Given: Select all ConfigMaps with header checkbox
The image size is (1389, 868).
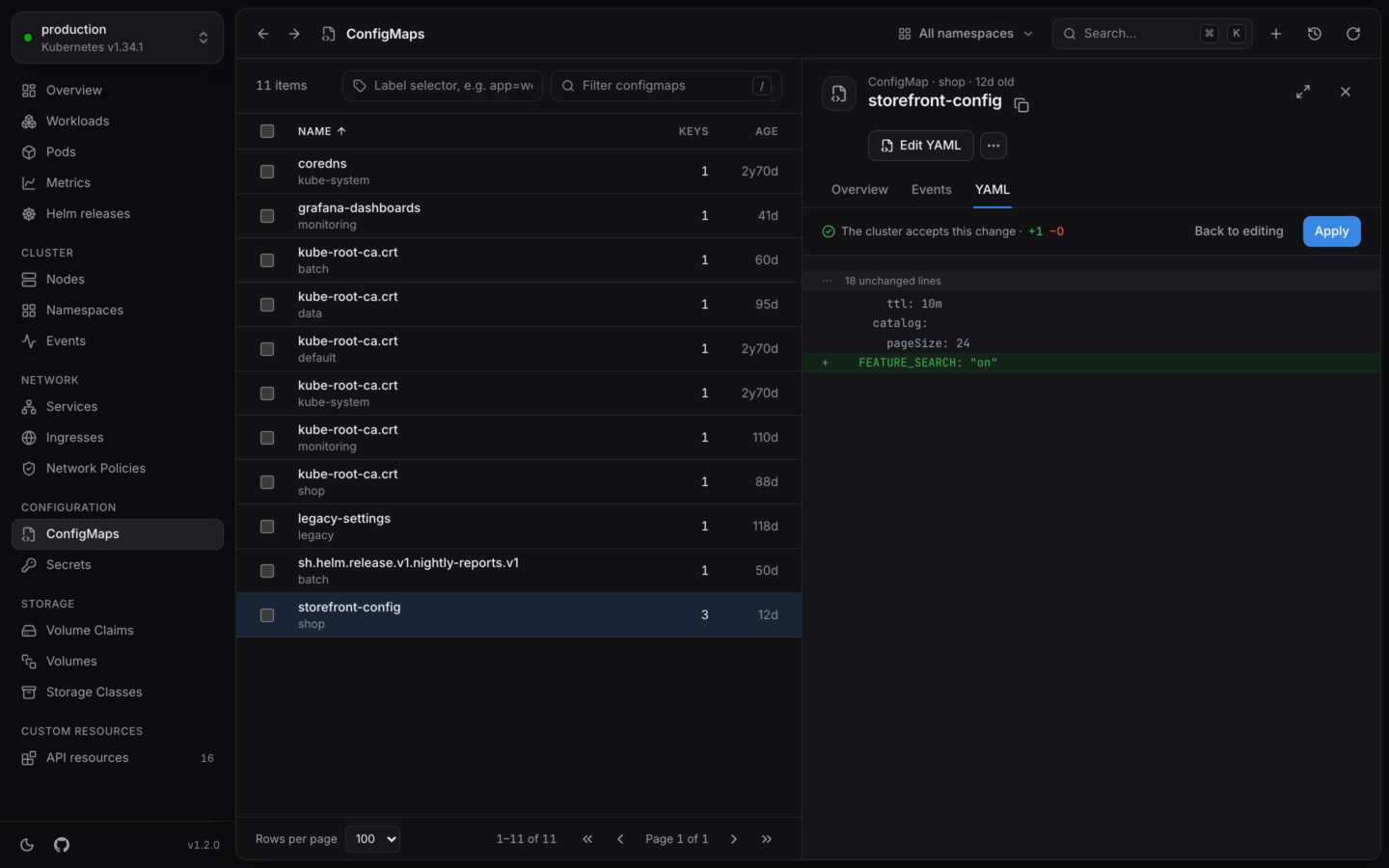Looking at the screenshot, I should pyautogui.click(x=267, y=131).
